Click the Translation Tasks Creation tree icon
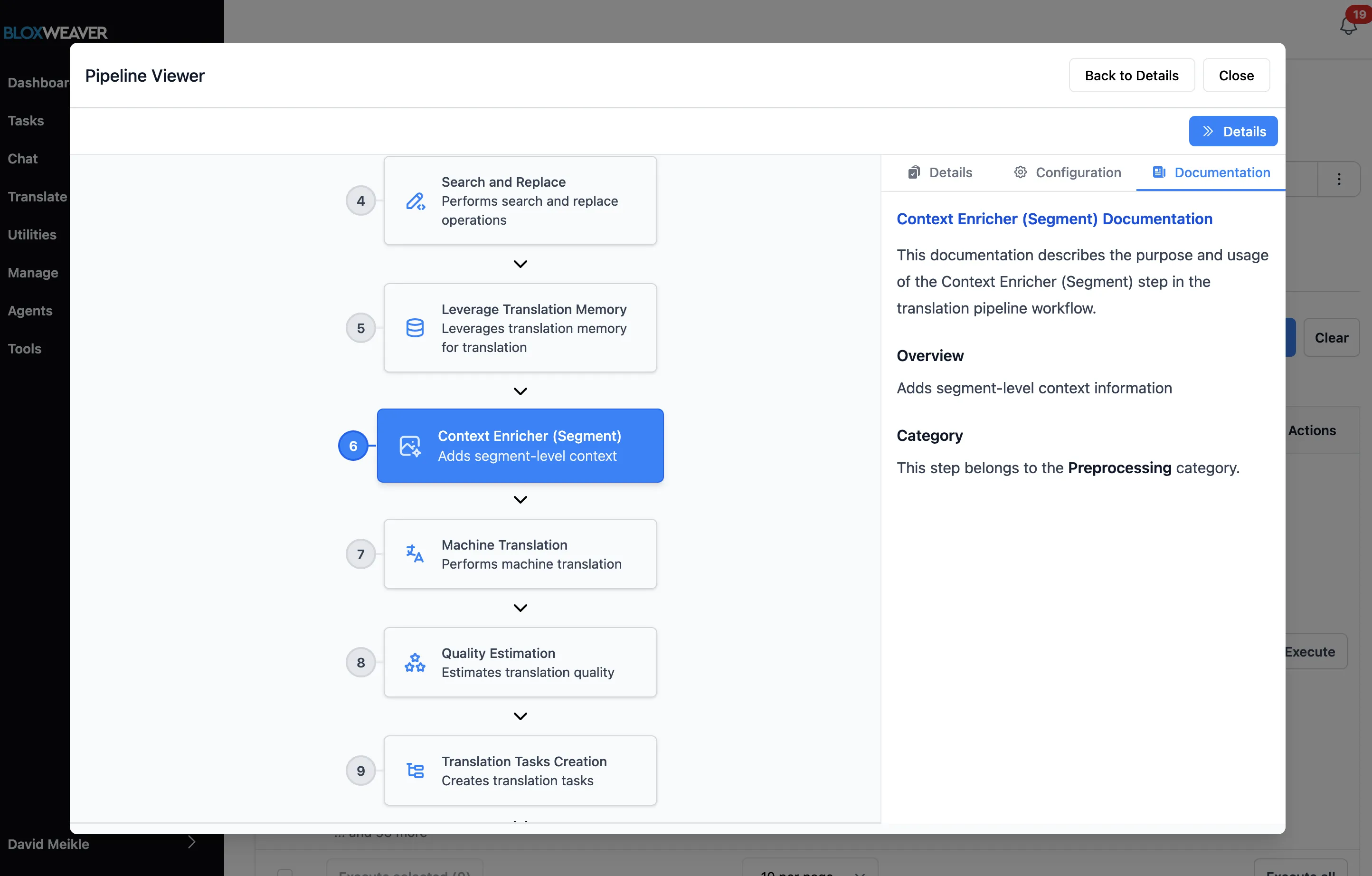Screen dimensions: 1372x876 415,771
